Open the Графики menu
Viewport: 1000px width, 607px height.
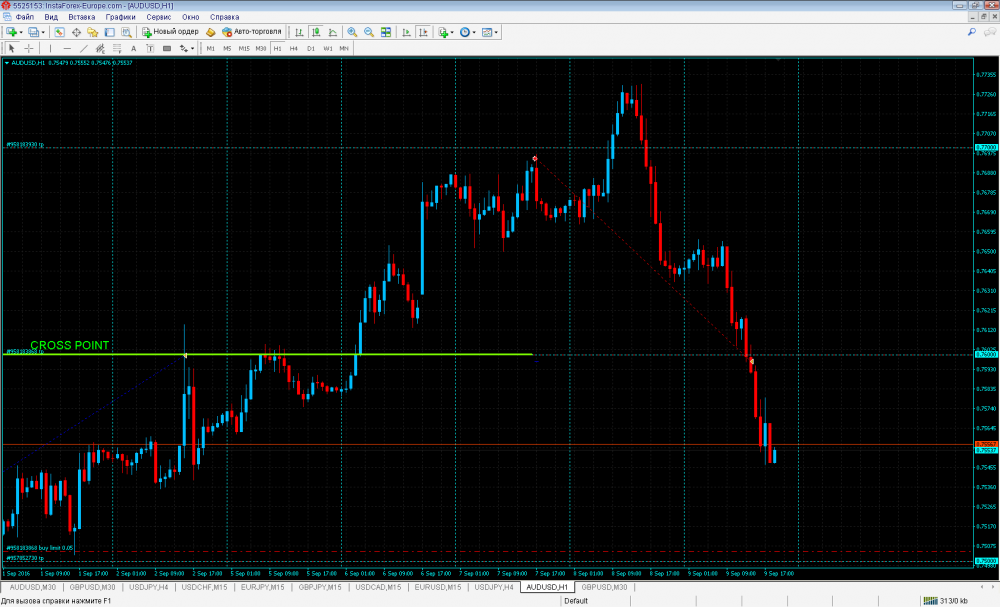tap(121, 17)
